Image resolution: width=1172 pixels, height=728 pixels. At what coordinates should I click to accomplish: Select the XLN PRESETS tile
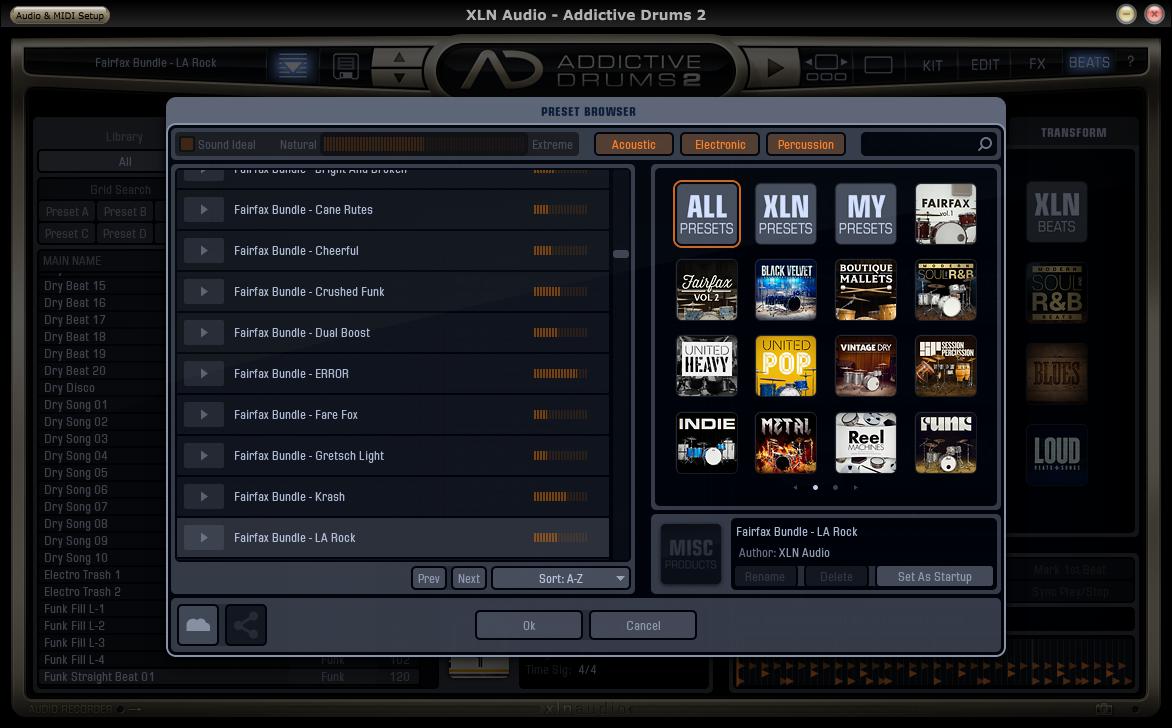point(786,214)
